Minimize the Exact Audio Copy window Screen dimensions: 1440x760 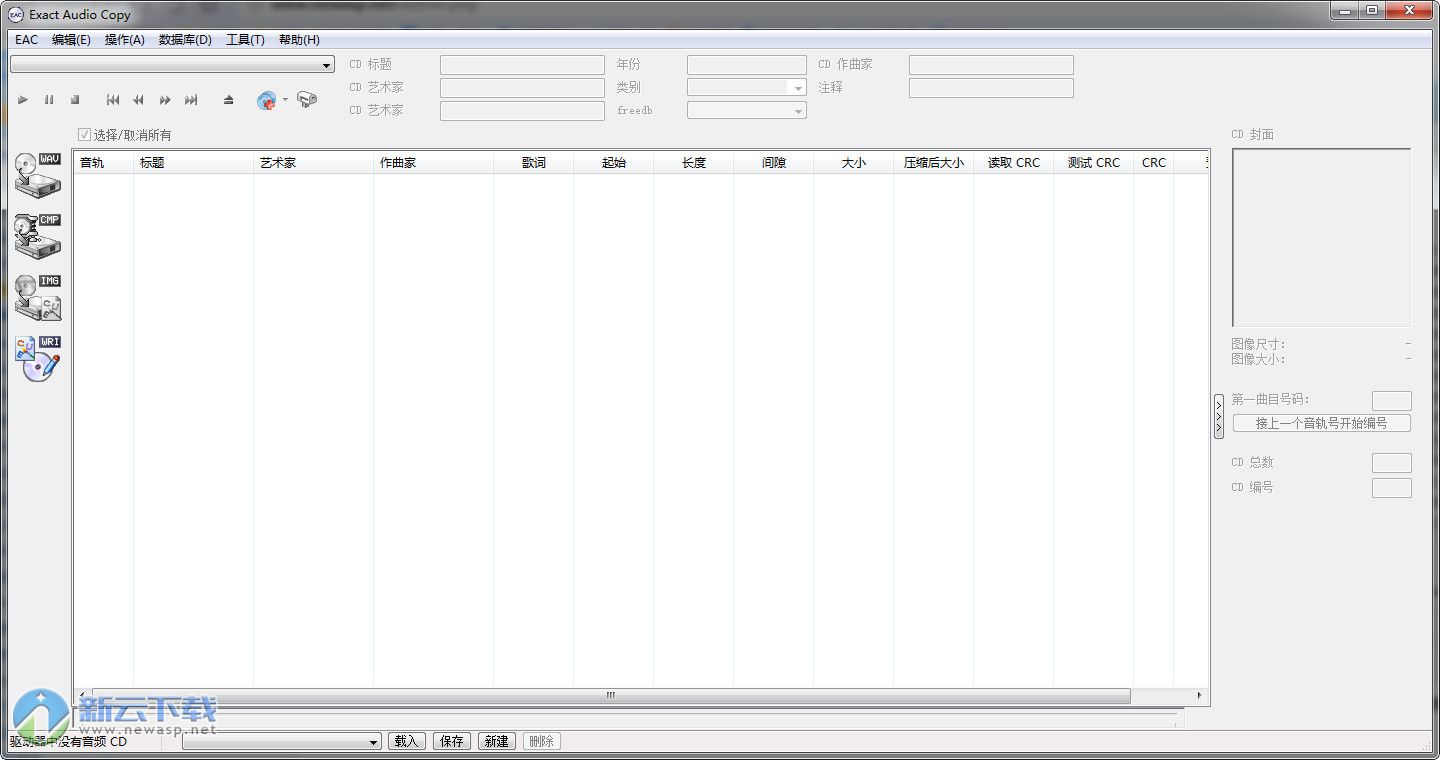pos(1345,10)
